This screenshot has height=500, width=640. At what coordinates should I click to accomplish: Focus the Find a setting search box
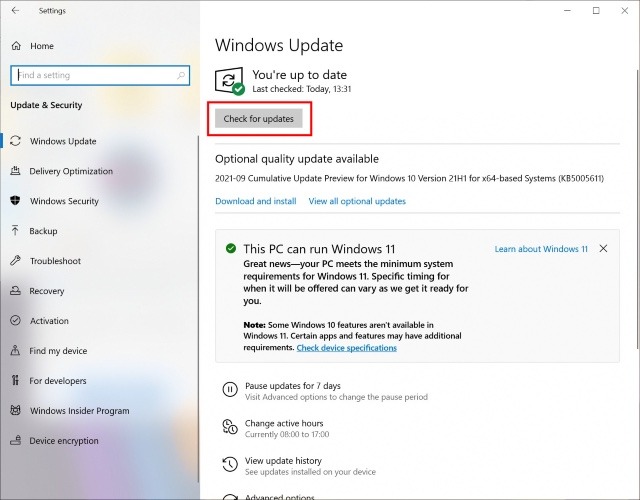100,76
